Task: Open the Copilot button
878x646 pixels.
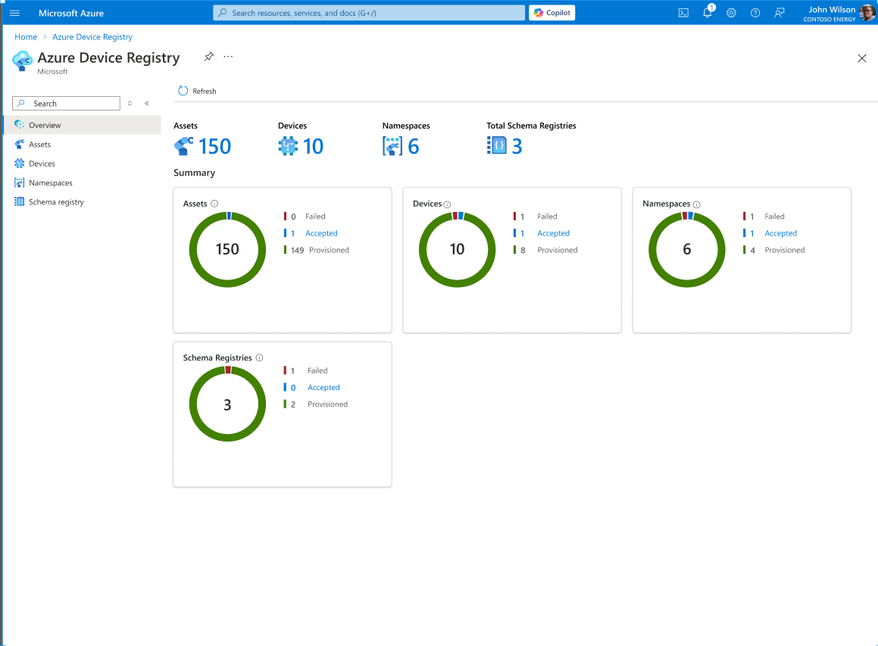Action: pos(552,13)
